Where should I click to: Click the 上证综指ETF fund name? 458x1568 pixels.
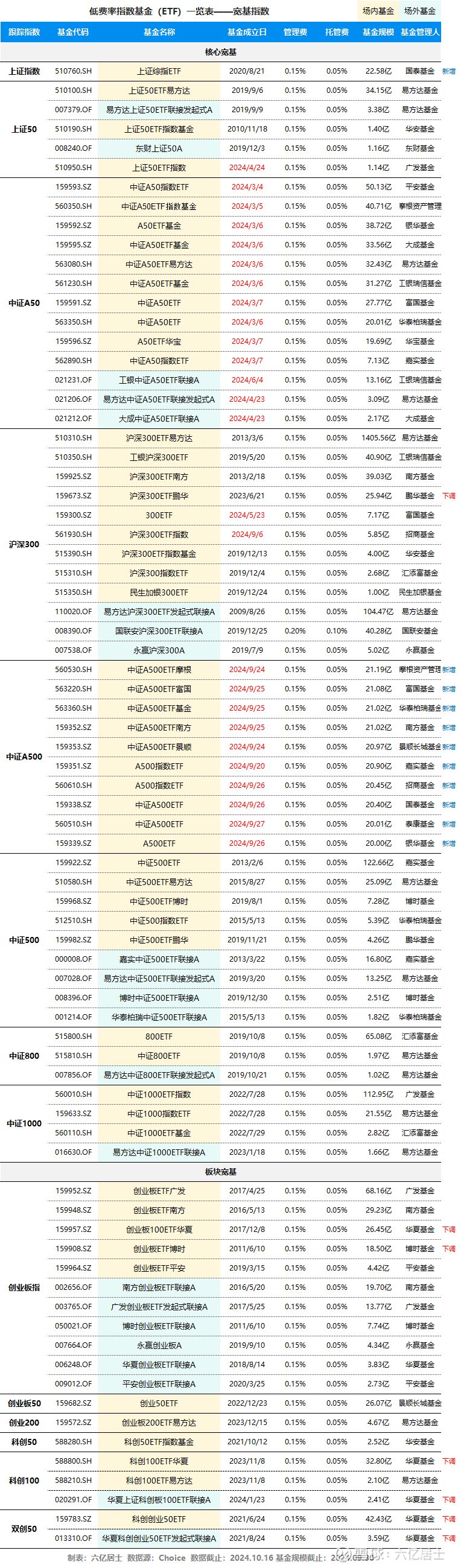[x=159, y=71]
